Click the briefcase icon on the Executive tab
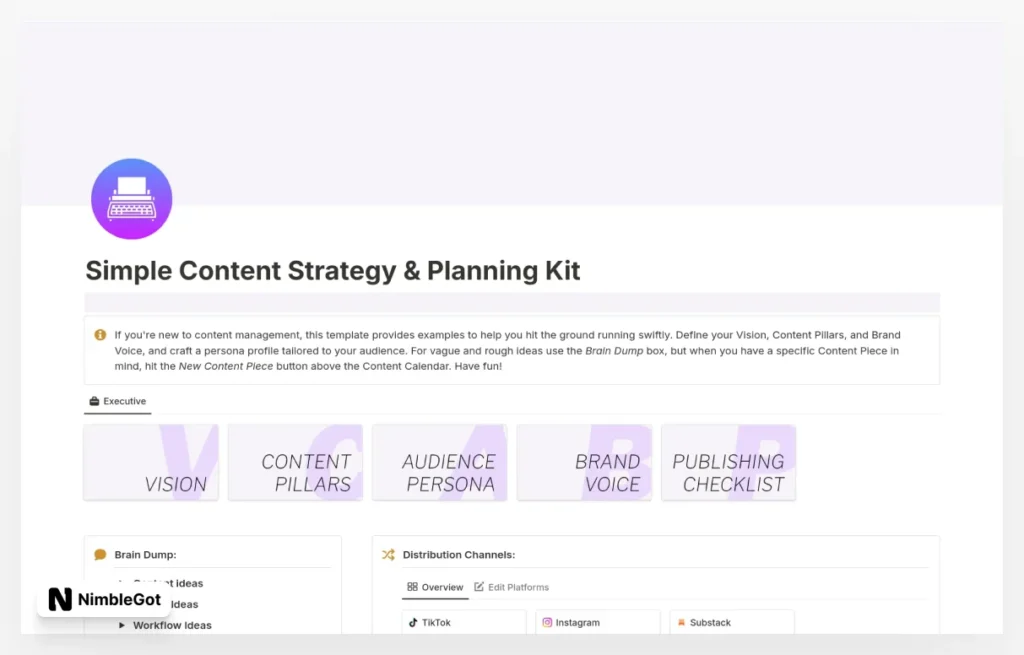The height and width of the screenshot is (655, 1024). (x=93, y=401)
